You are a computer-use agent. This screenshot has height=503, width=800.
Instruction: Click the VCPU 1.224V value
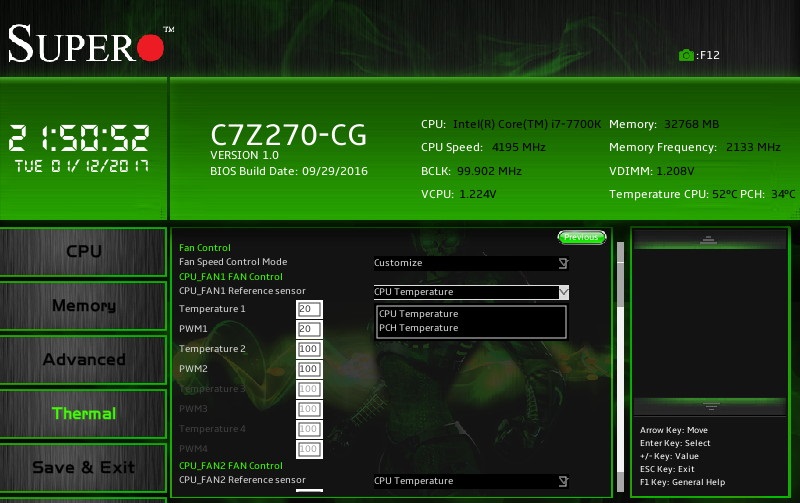tap(478, 194)
